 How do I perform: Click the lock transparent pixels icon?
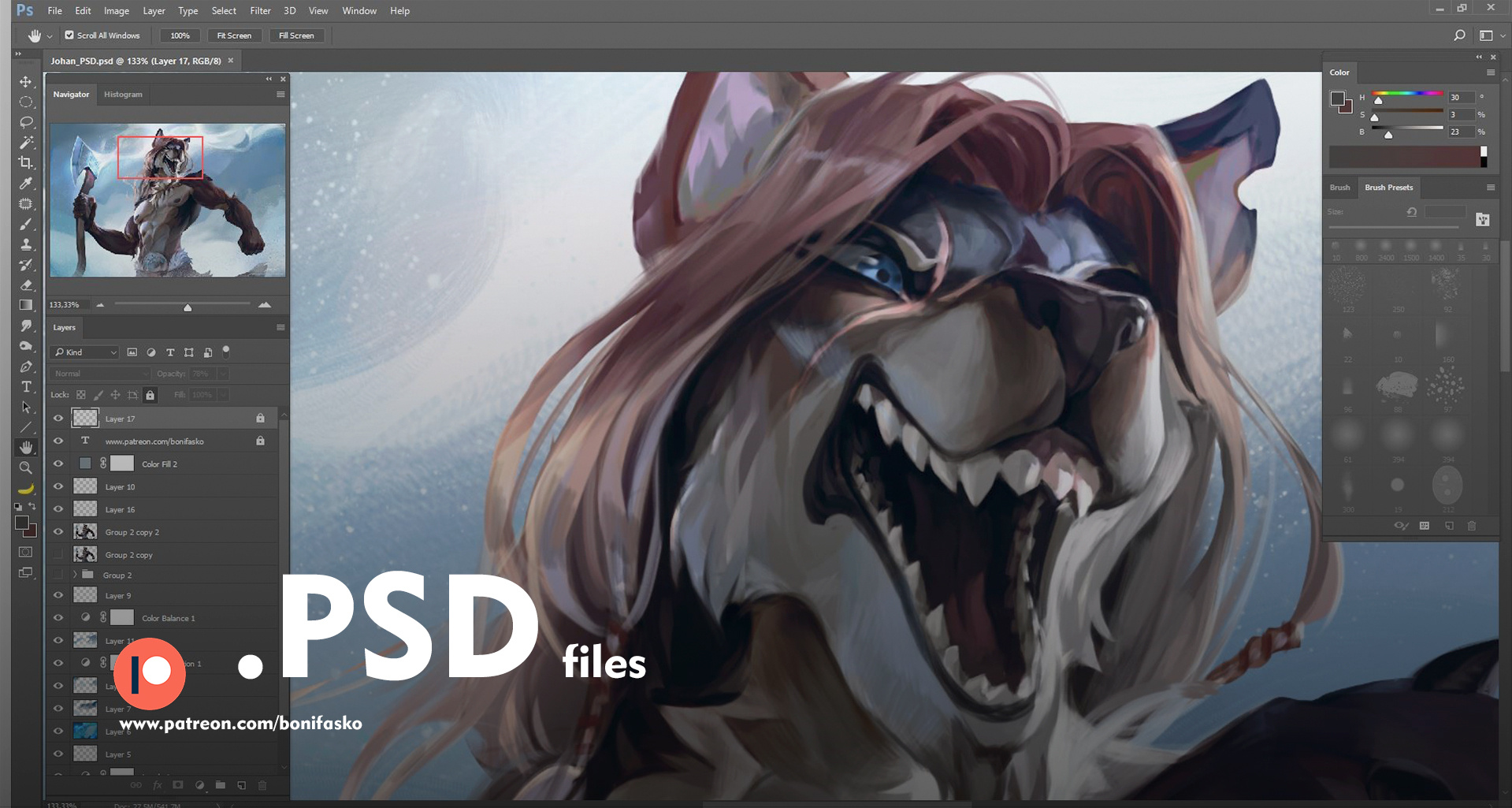pyautogui.click(x=81, y=395)
